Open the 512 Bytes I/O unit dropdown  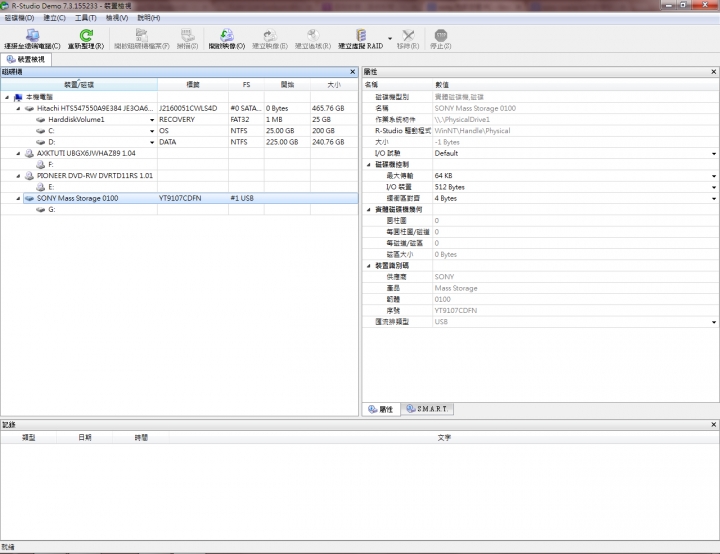click(x=714, y=187)
